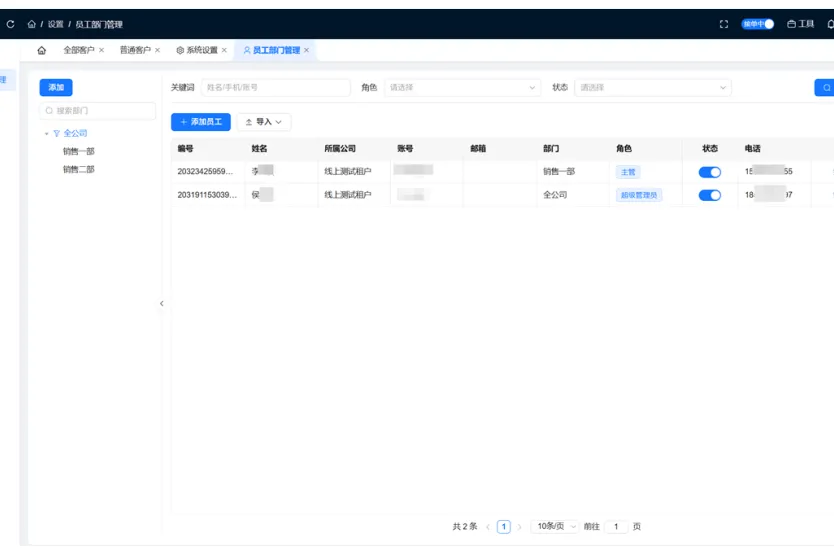Switch to the 全部客户 tab
834x555 pixels.
point(79,50)
